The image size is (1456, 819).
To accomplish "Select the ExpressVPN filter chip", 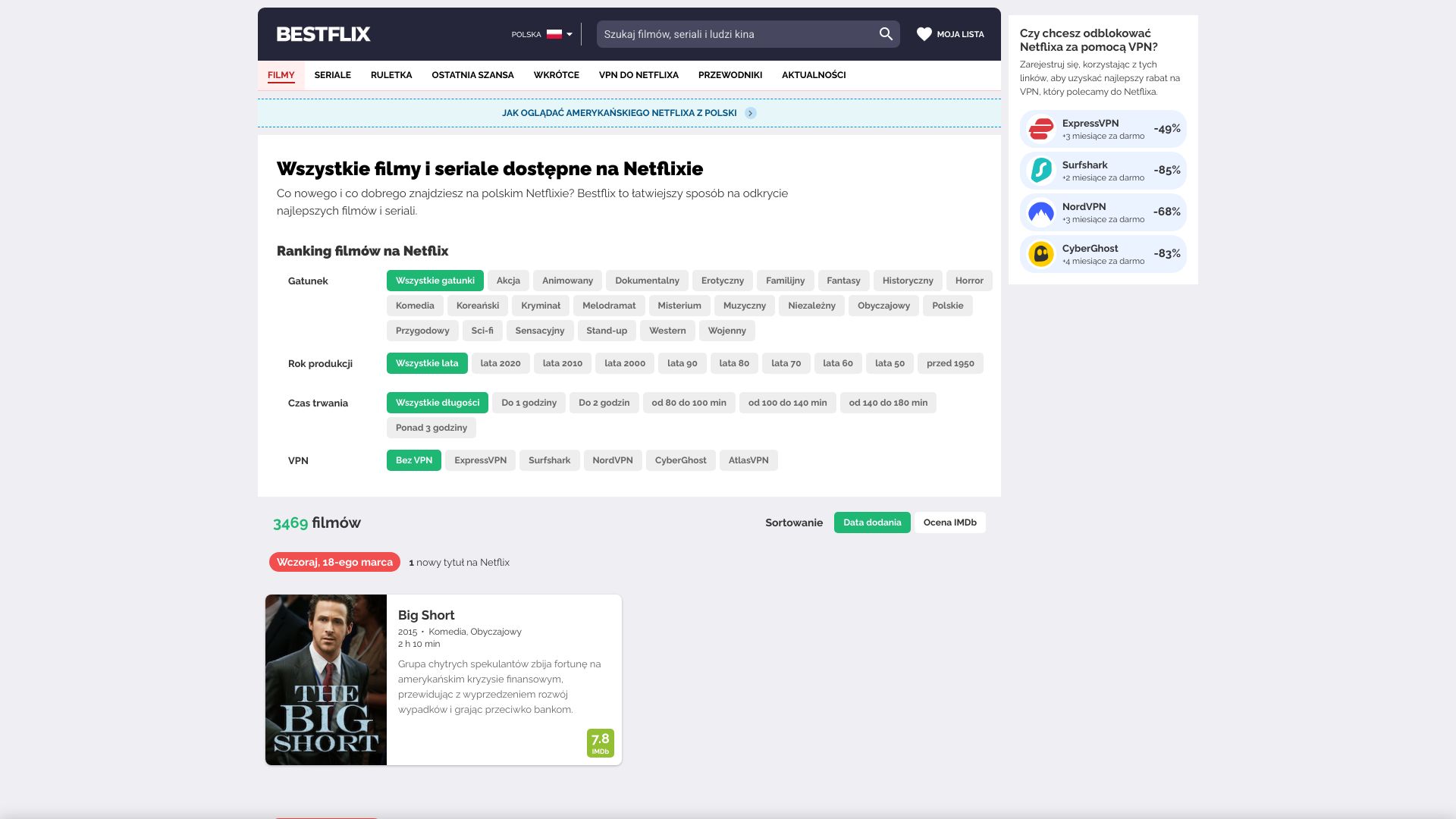I will click(x=480, y=460).
